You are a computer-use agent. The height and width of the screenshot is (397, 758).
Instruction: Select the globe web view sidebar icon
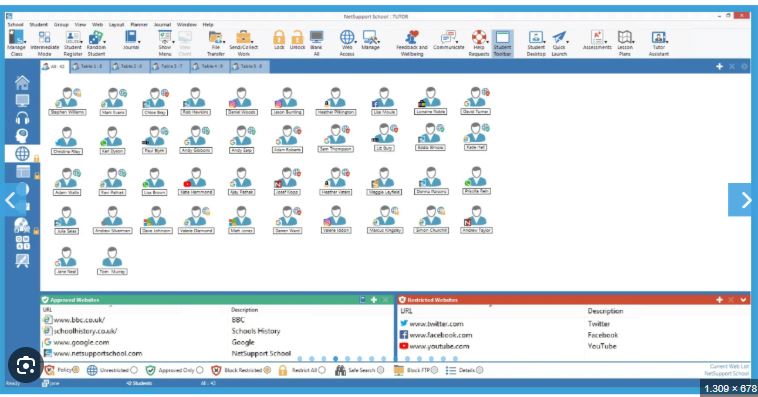(22, 154)
